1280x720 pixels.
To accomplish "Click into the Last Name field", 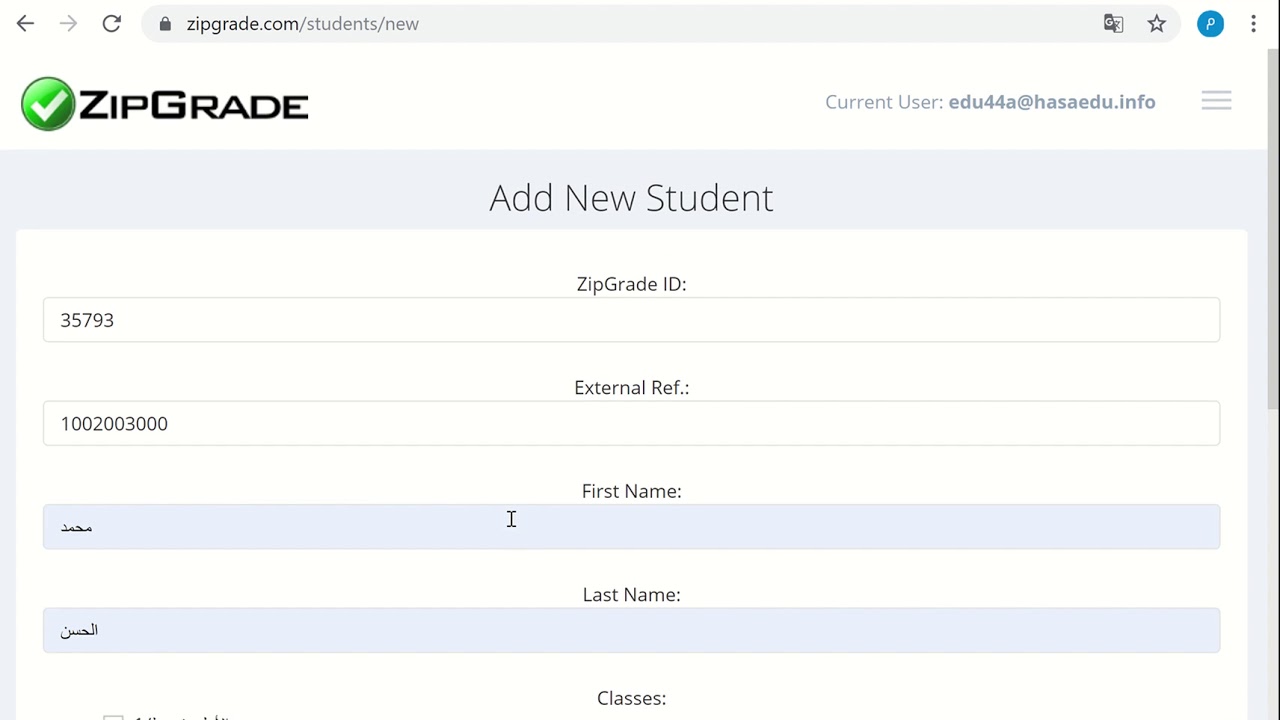I will pyautogui.click(x=631, y=631).
